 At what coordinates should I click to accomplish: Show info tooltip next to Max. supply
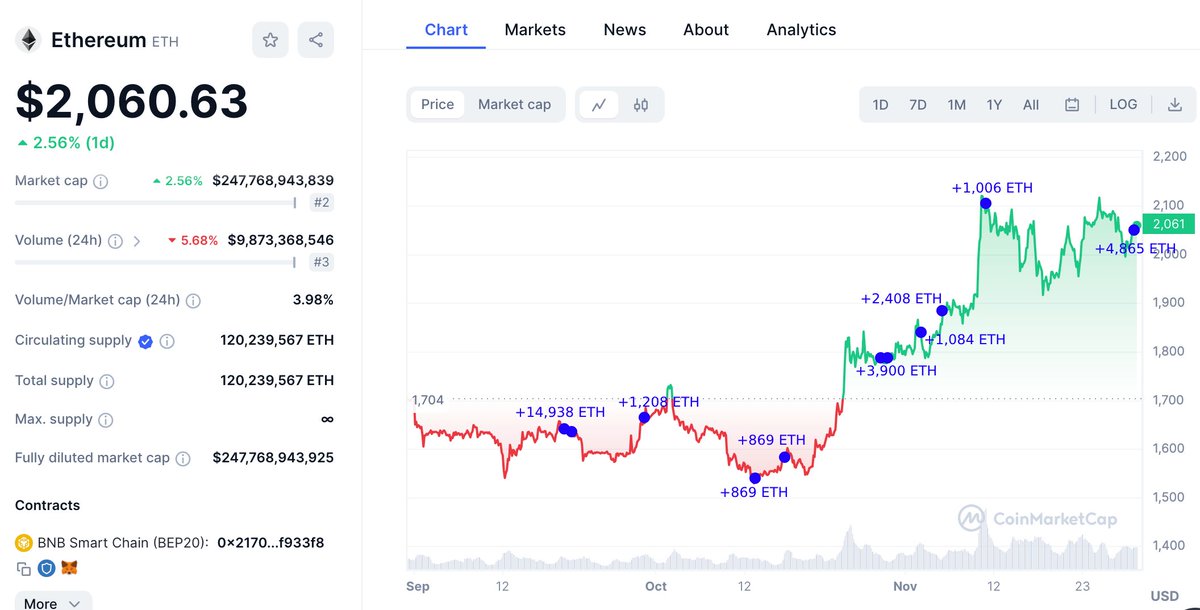pos(106,420)
